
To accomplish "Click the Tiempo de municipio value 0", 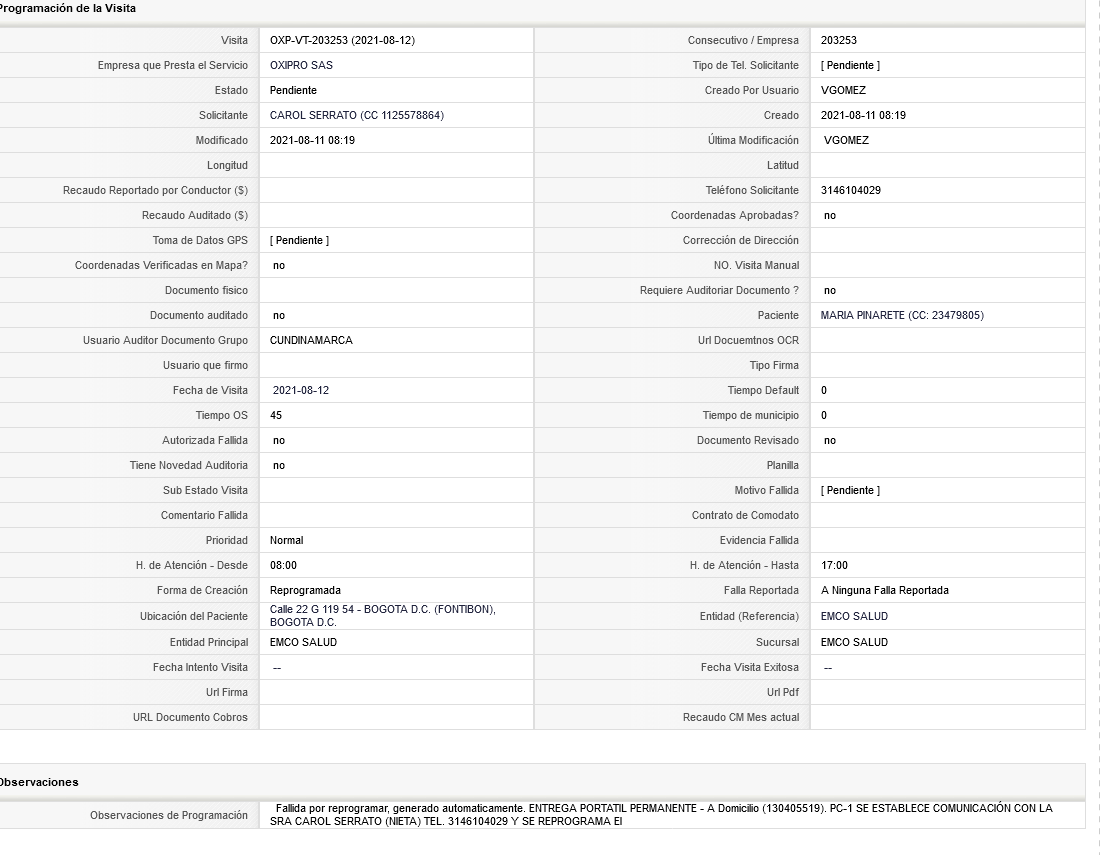I will [824, 415].
